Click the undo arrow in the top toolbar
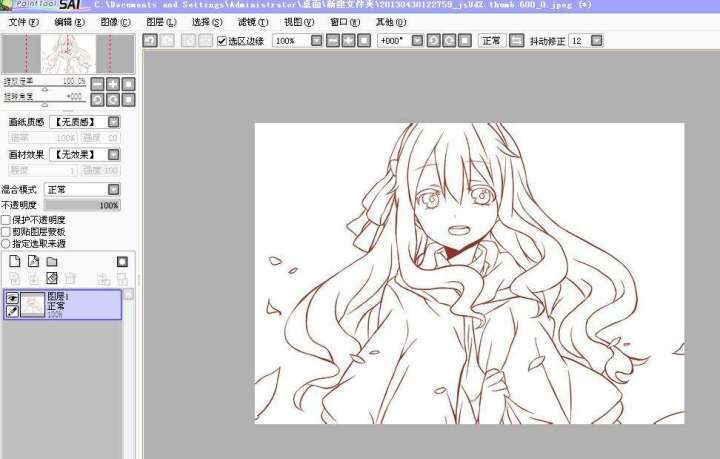Image resolution: width=720 pixels, height=459 pixels. (151, 41)
